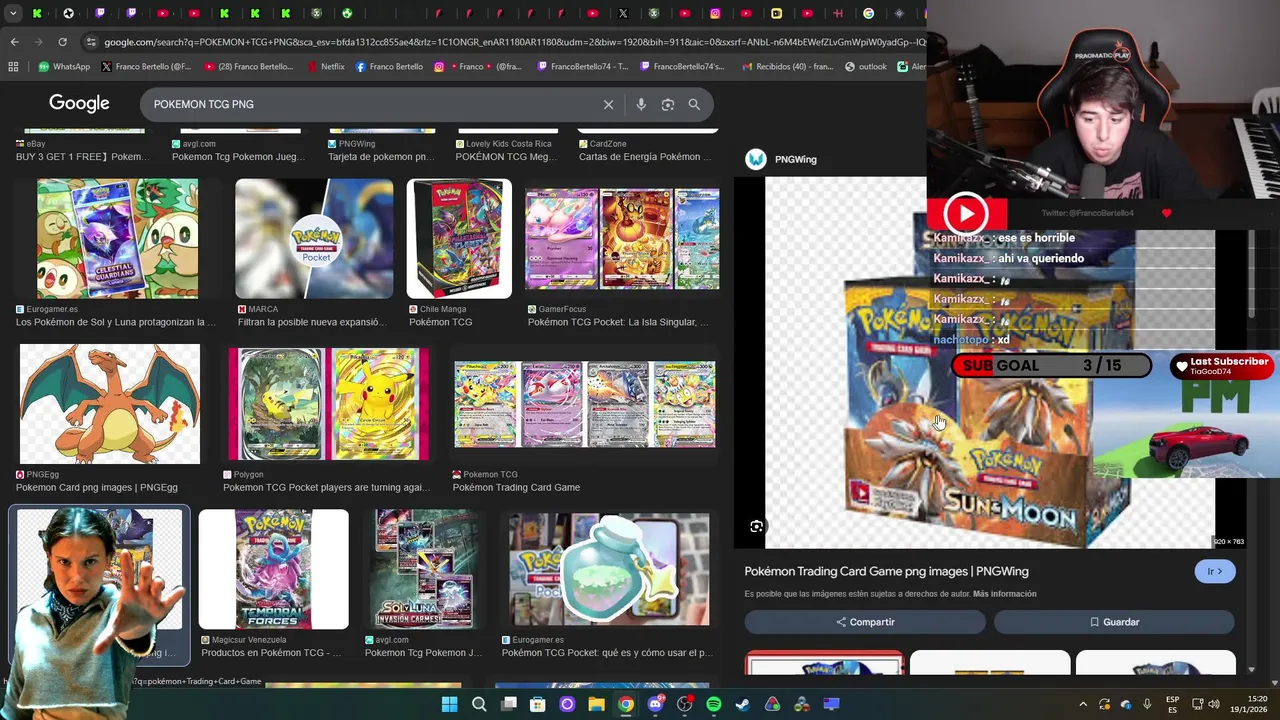Click the system tray microphone icon
Image resolution: width=1280 pixels, height=720 pixels.
point(1147,705)
